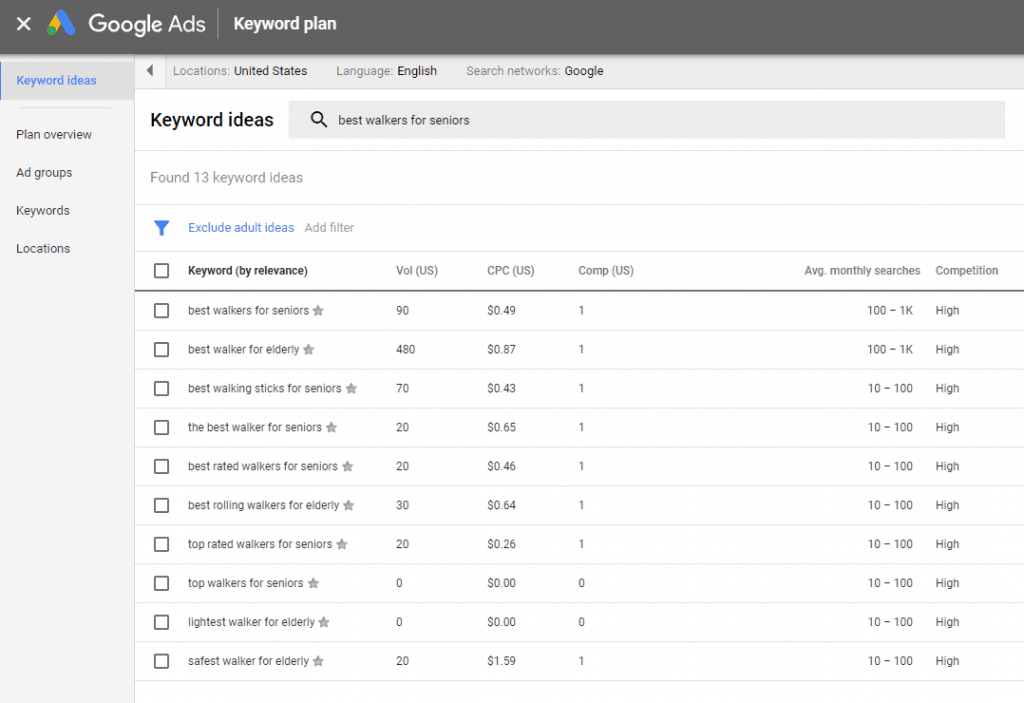
Task: Click the blue filter funnel icon
Action: (x=161, y=228)
